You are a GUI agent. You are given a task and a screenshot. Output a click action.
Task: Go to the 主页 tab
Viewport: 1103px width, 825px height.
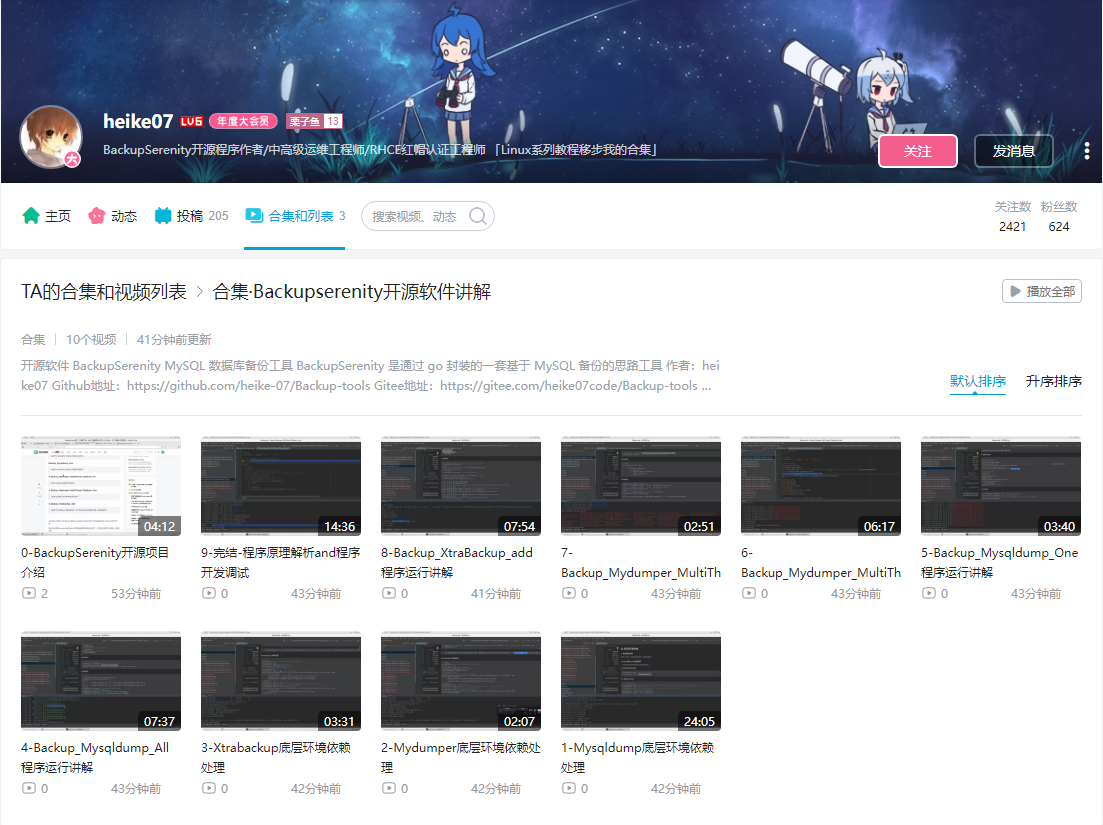tap(46, 216)
